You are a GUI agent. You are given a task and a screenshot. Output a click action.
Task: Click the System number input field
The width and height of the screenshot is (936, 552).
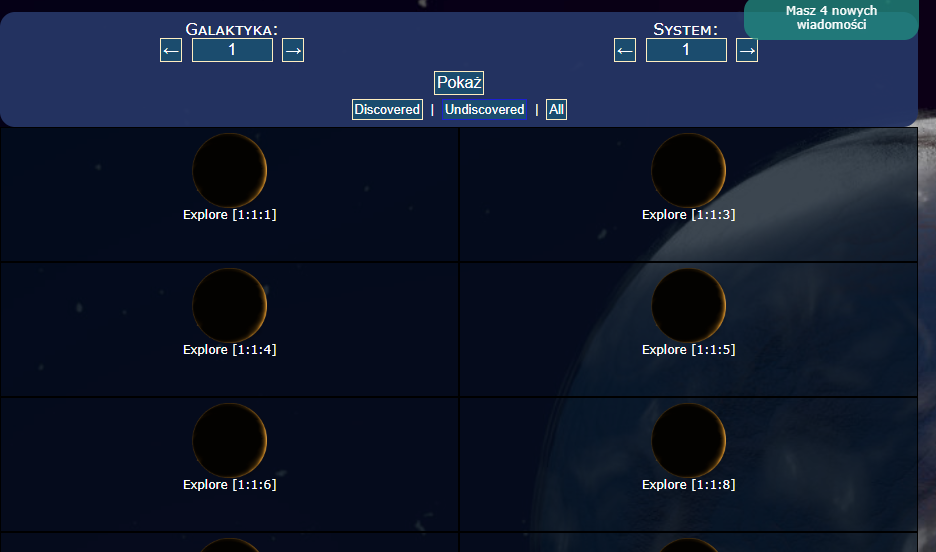(686, 50)
